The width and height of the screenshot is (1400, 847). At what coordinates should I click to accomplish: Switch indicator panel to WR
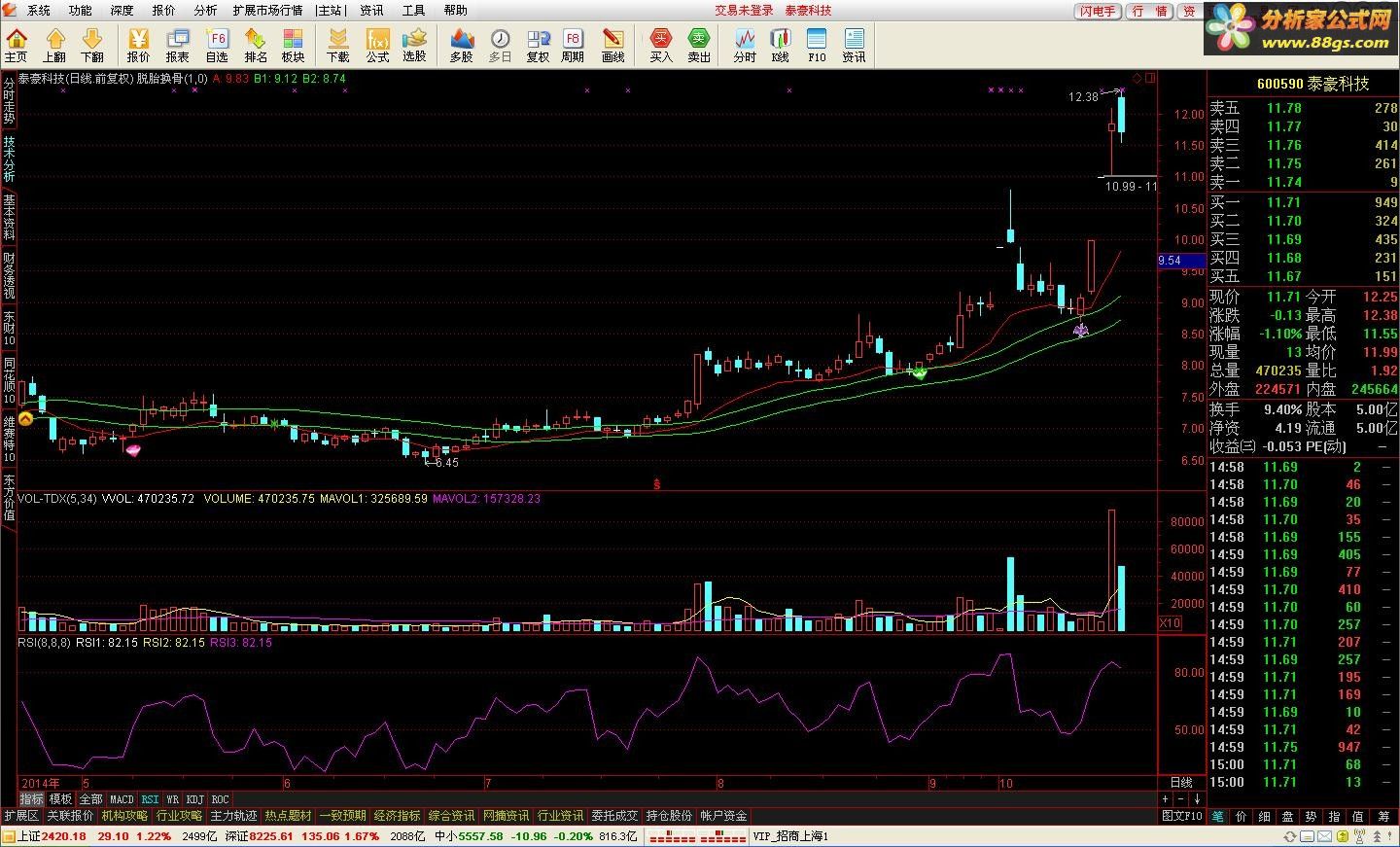(x=172, y=799)
